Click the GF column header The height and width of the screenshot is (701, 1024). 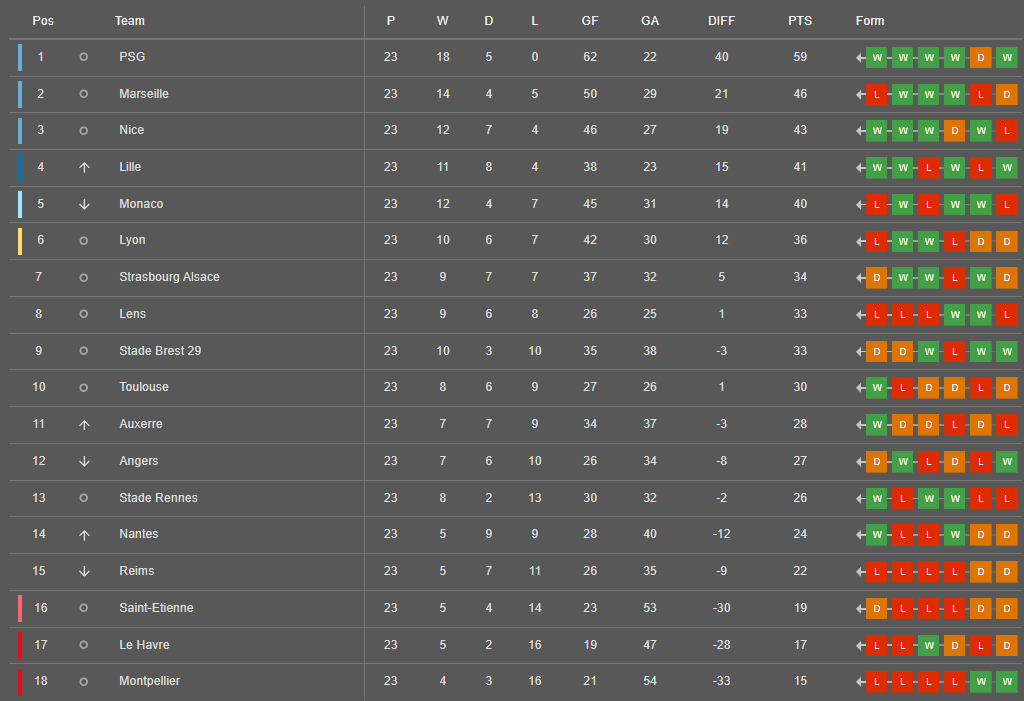coord(590,21)
